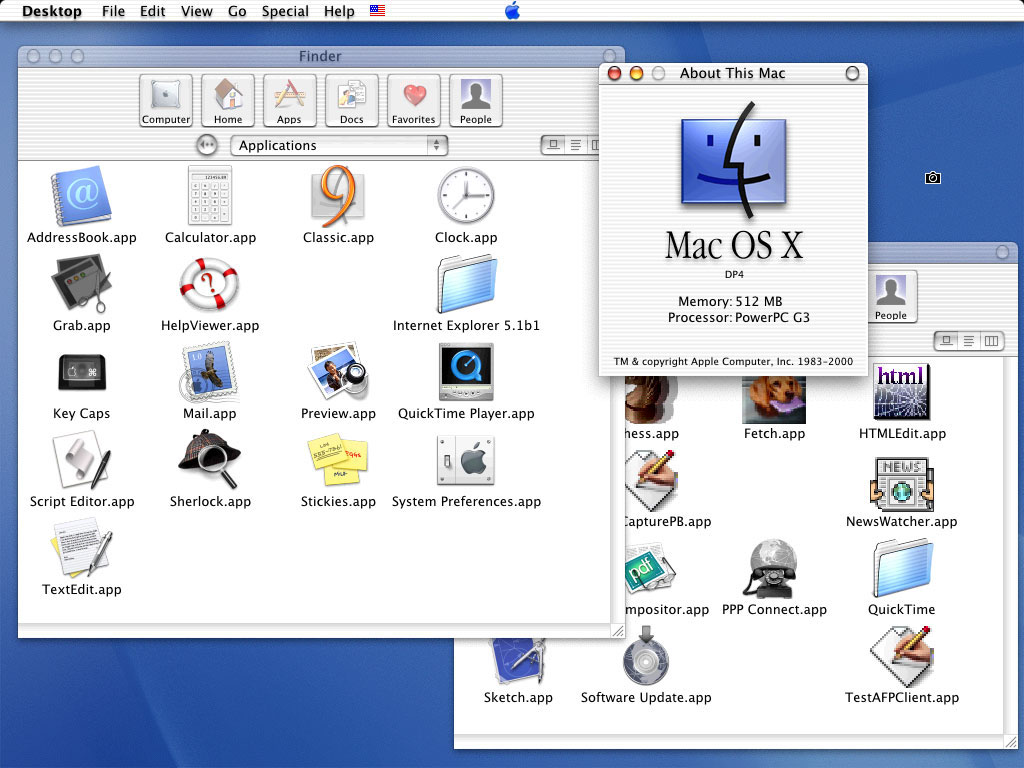The height and width of the screenshot is (768, 1024).
Task: Close the About This Mac window
Action: point(615,73)
